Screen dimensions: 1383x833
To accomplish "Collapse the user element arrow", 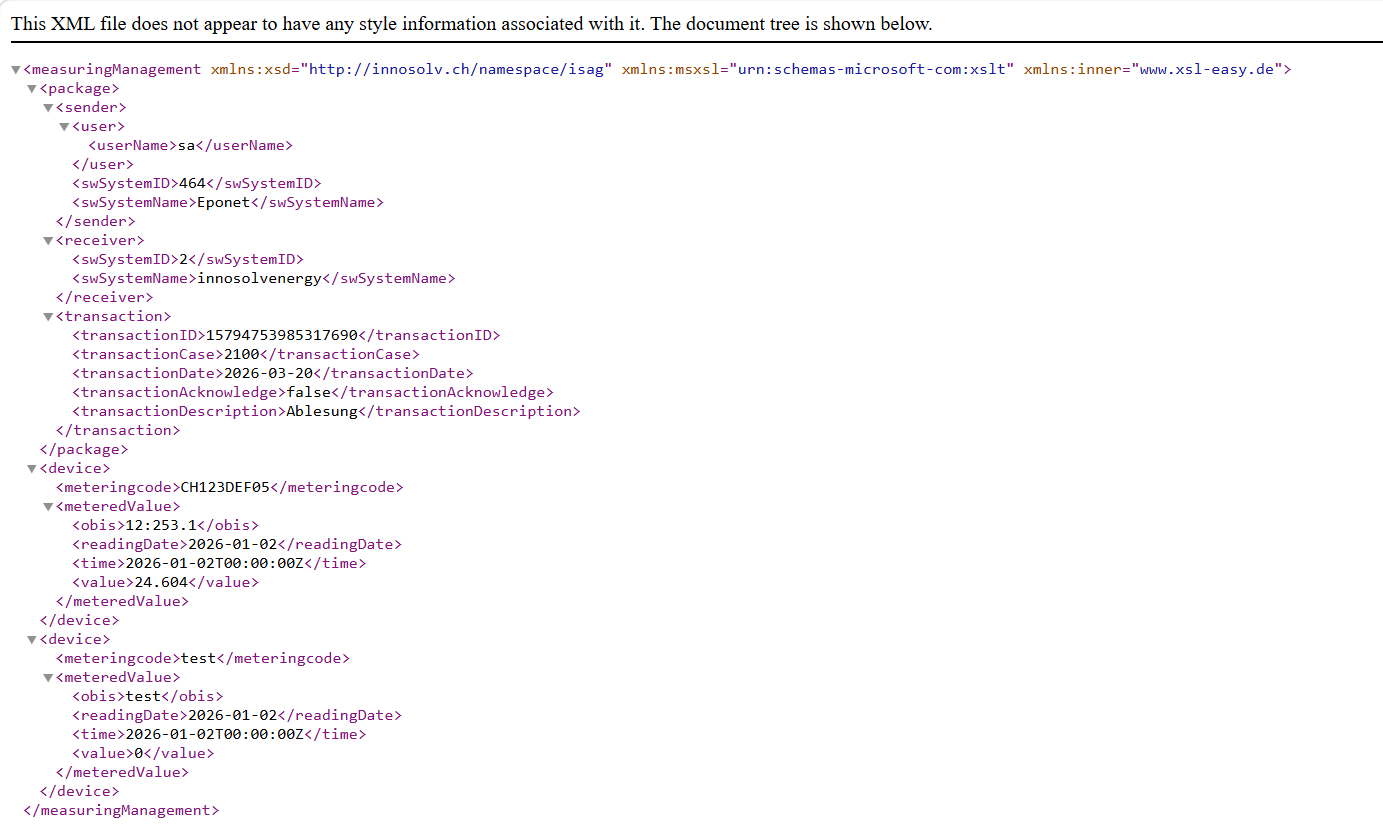I will [x=63, y=127].
